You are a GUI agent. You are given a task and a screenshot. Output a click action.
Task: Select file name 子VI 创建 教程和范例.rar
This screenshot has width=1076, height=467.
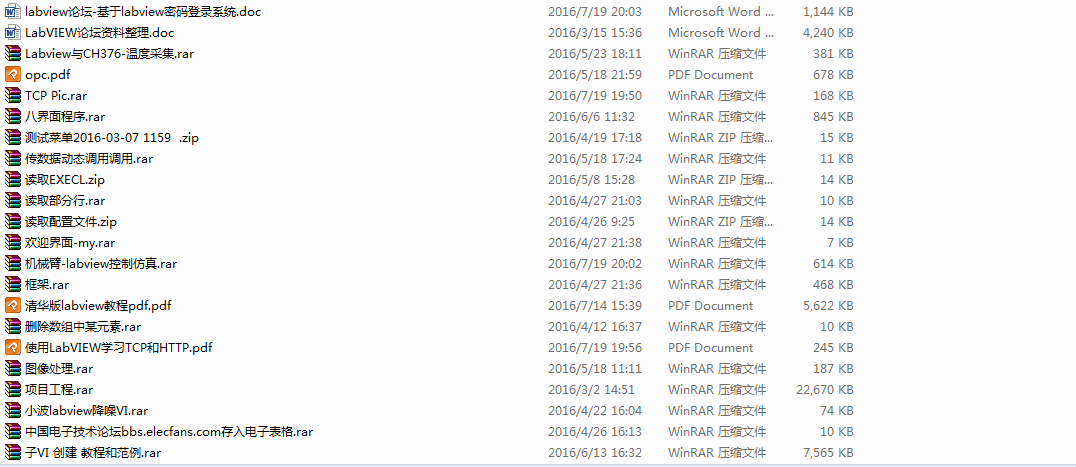(x=93, y=453)
